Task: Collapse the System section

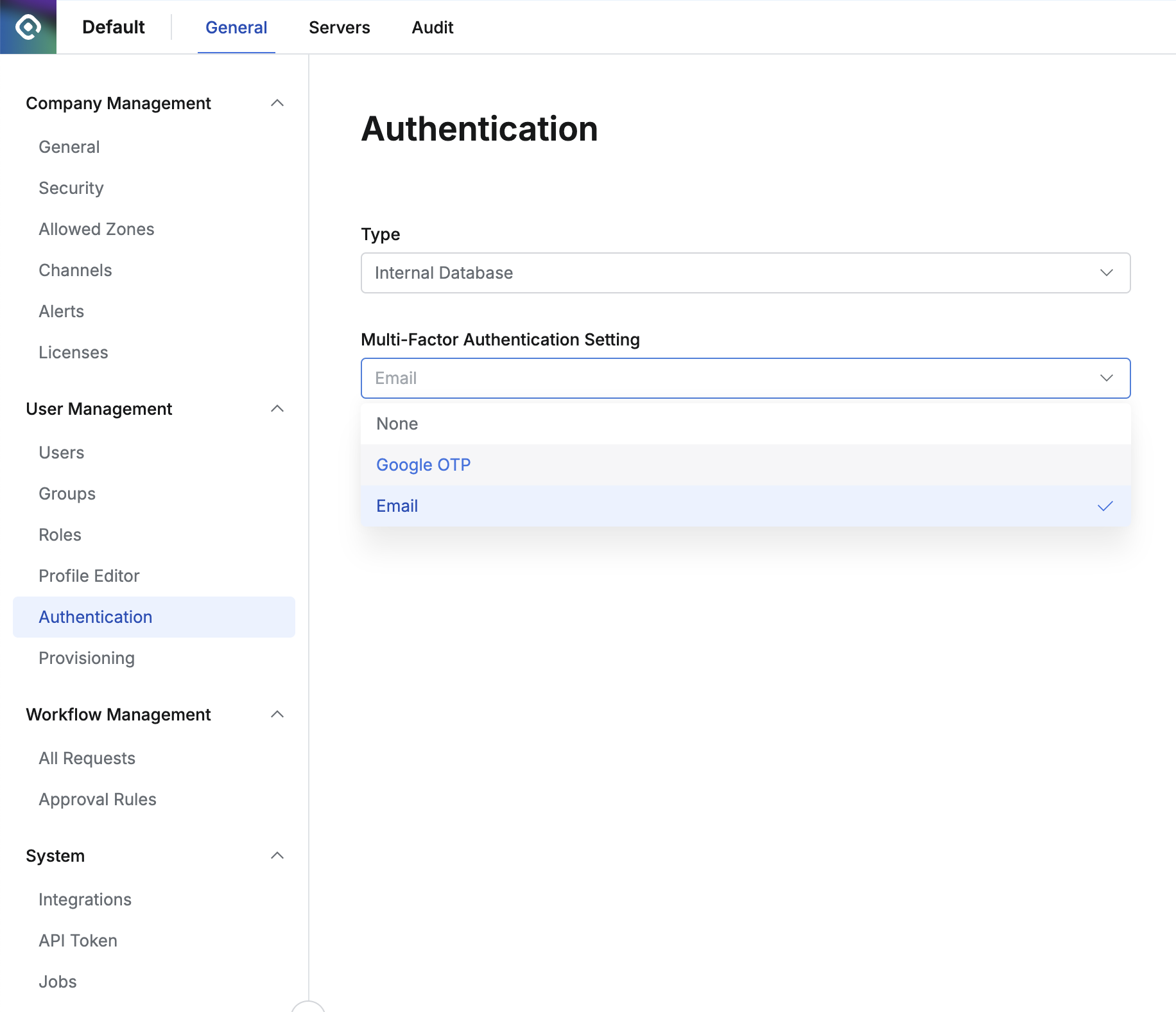Action: click(x=277, y=855)
